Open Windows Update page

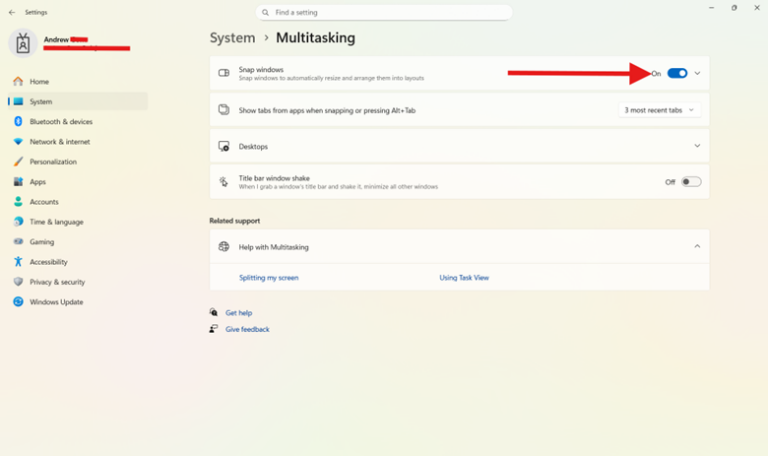78,302
